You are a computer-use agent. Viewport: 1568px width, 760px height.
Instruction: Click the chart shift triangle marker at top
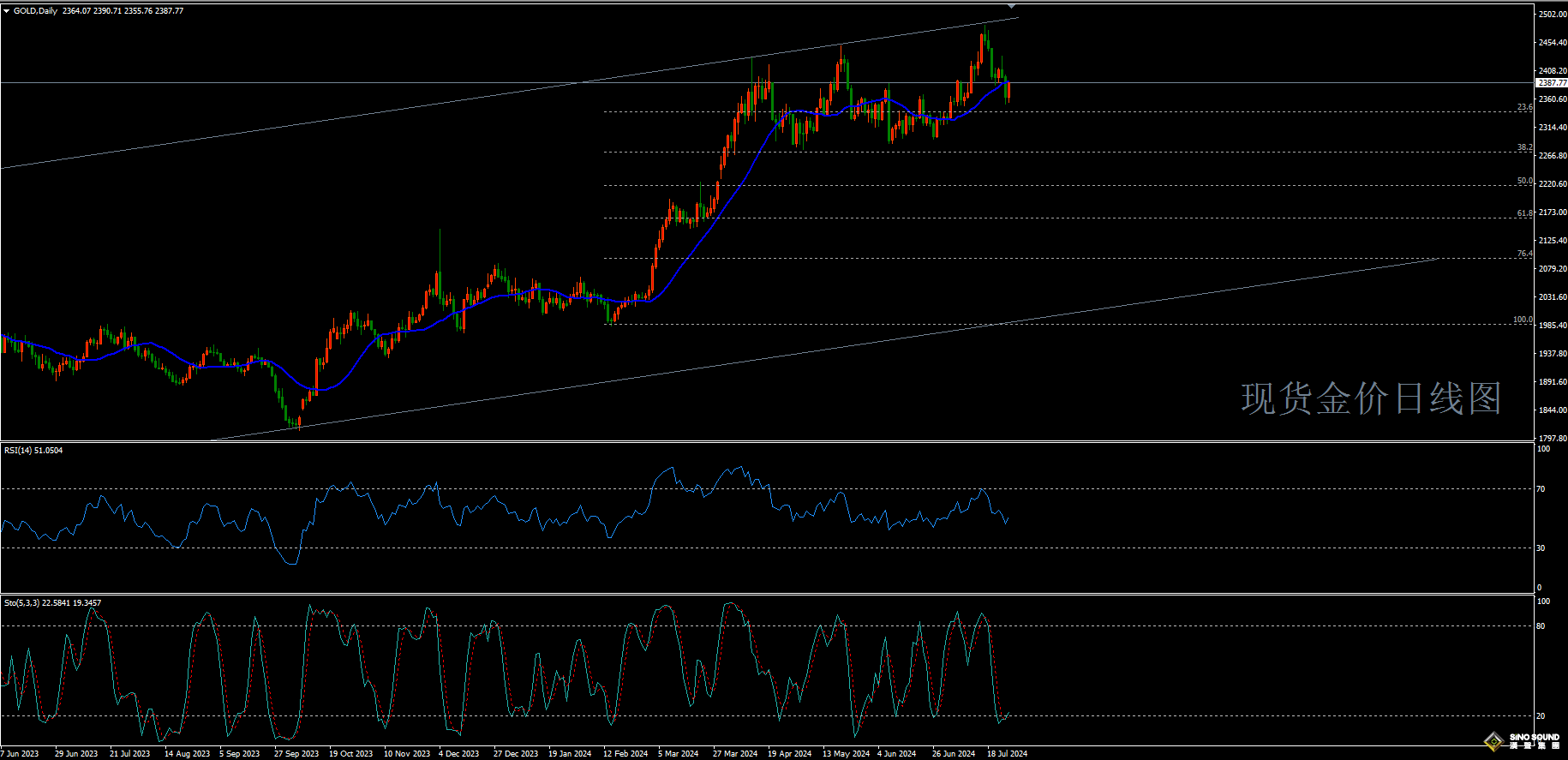1011,6
